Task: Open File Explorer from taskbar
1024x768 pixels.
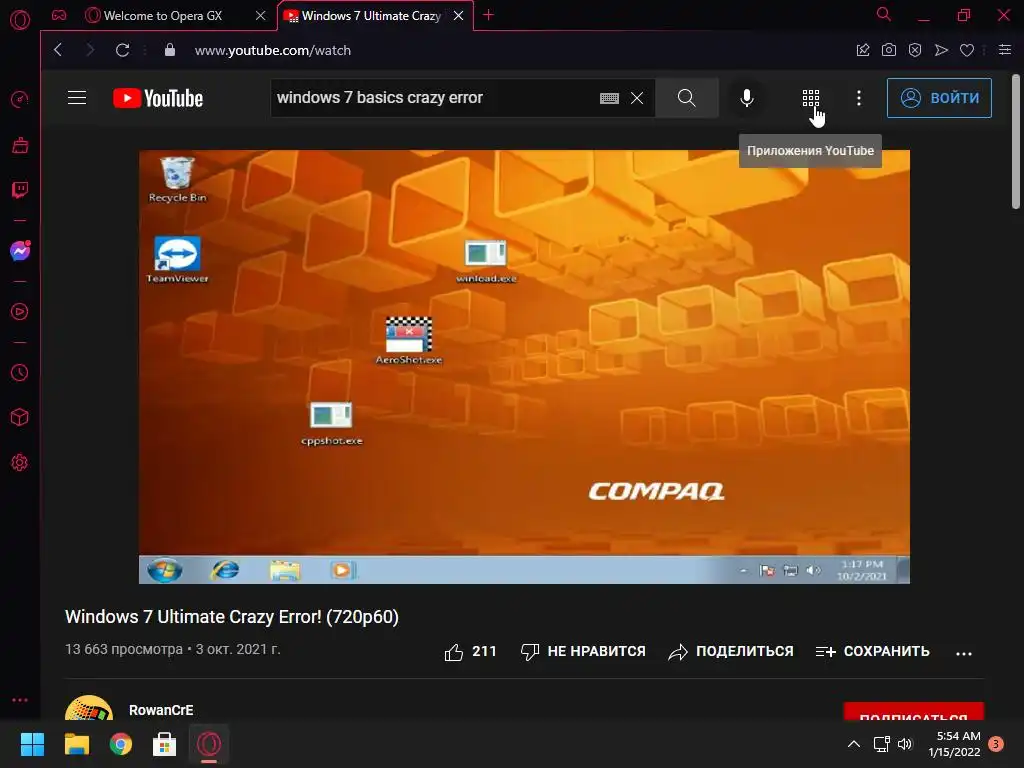Action: click(x=76, y=744)
